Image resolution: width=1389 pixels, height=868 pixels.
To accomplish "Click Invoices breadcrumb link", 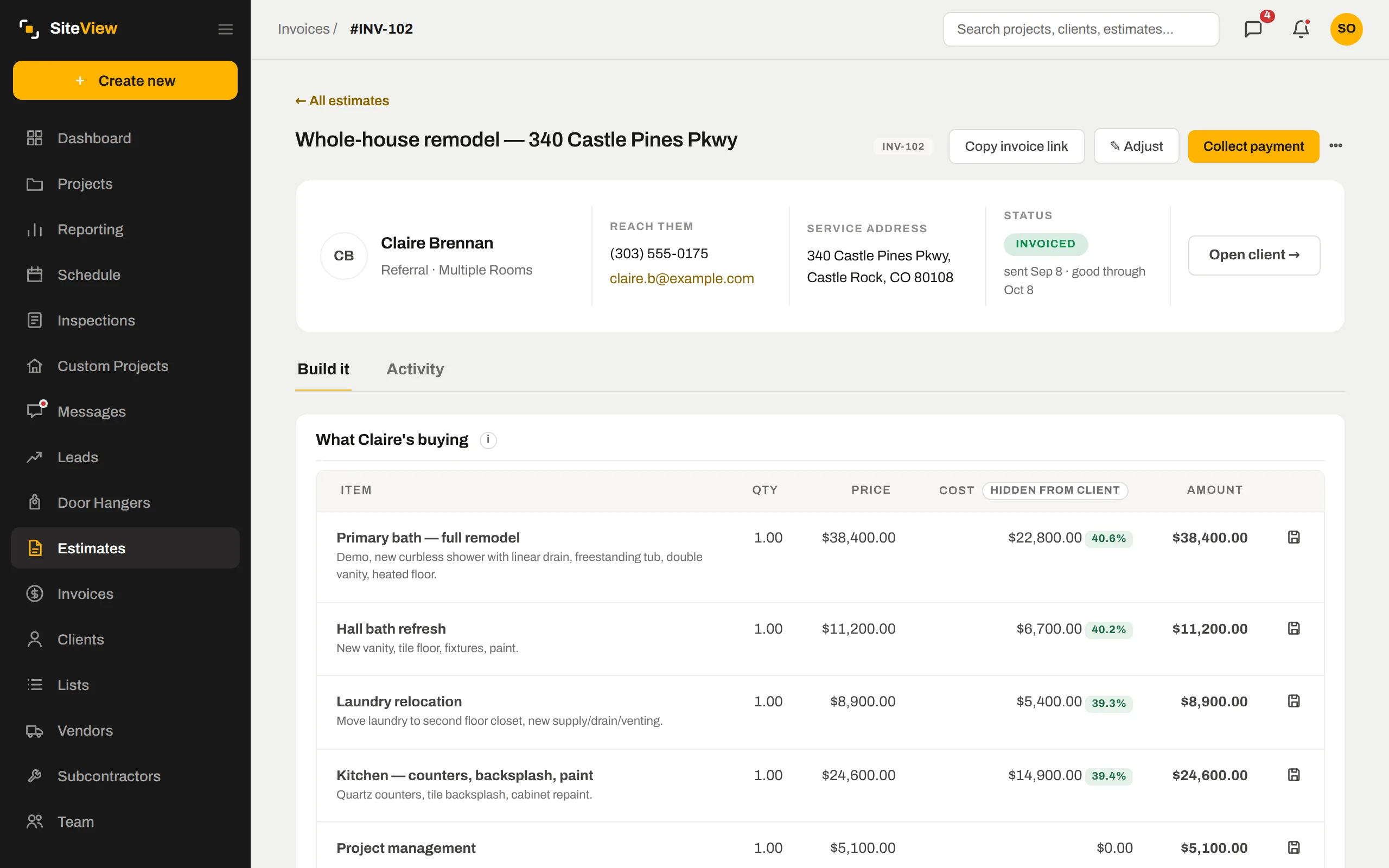I will click(304, 29).
